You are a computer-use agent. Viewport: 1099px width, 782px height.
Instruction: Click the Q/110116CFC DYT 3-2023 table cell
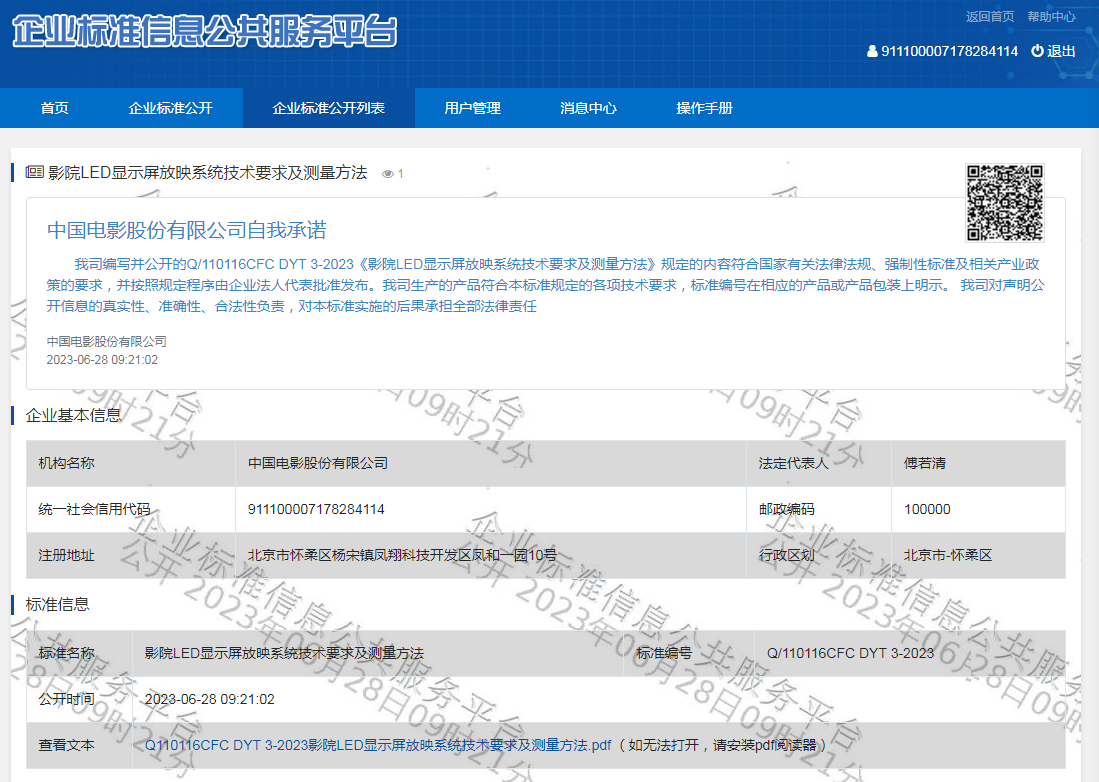910,653
